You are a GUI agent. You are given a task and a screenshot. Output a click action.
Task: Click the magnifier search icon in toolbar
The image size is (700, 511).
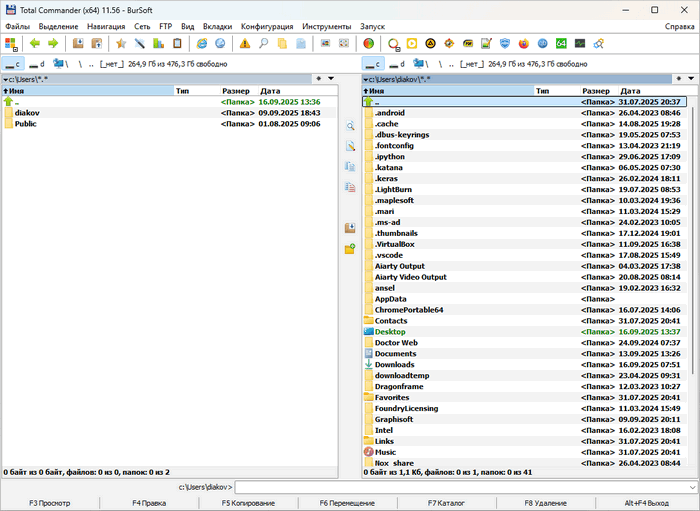coord(264,44)
